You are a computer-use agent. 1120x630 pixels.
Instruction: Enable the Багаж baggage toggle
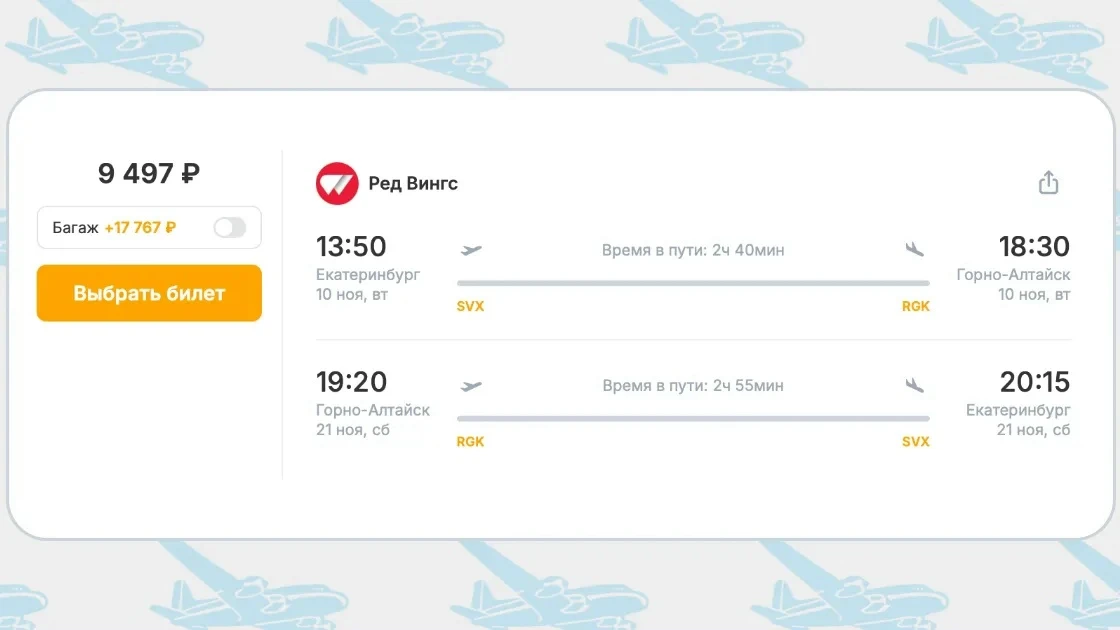point(230,228)
